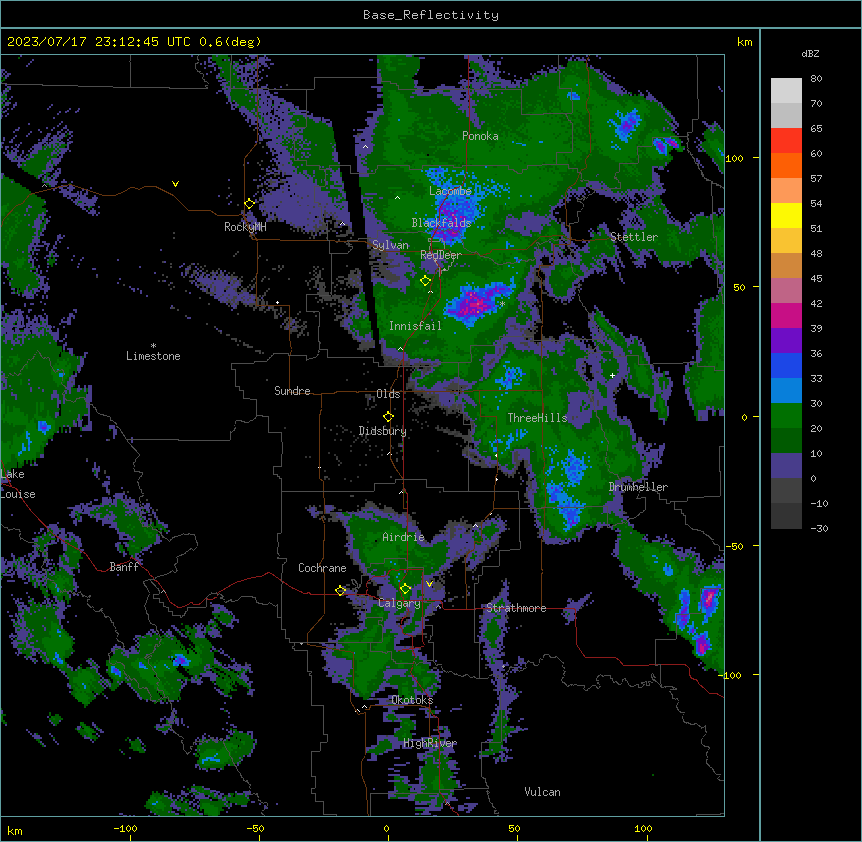Click the ThreeHills town label
The width and height of the screenshot is (862, 842).
[537, 418]
